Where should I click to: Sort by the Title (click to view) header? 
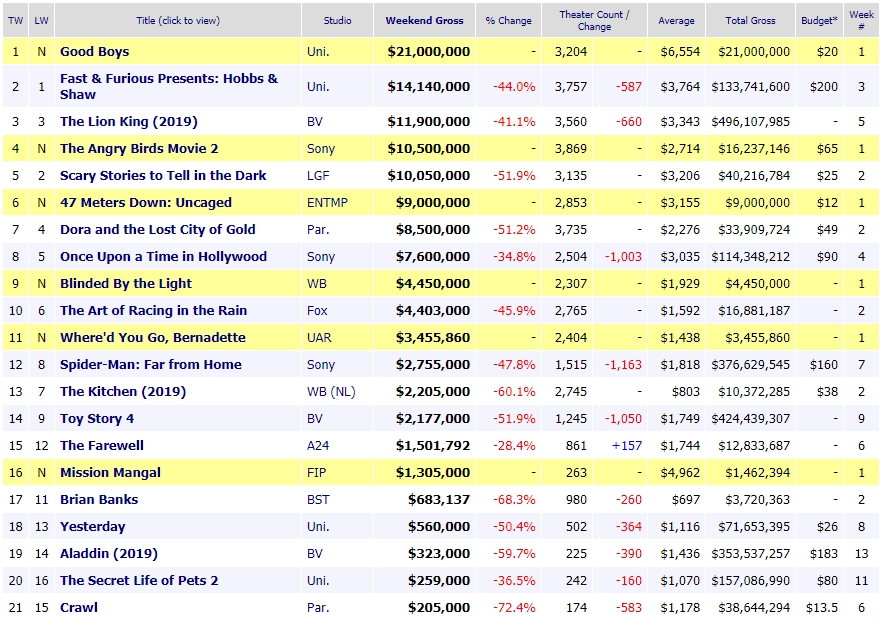(x=178, y=21)
